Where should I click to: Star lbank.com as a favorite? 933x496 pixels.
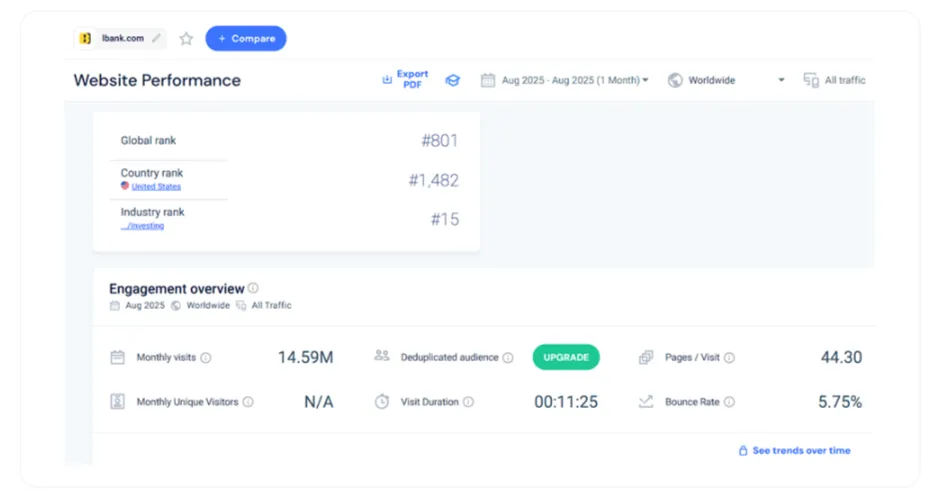(186, 39)
